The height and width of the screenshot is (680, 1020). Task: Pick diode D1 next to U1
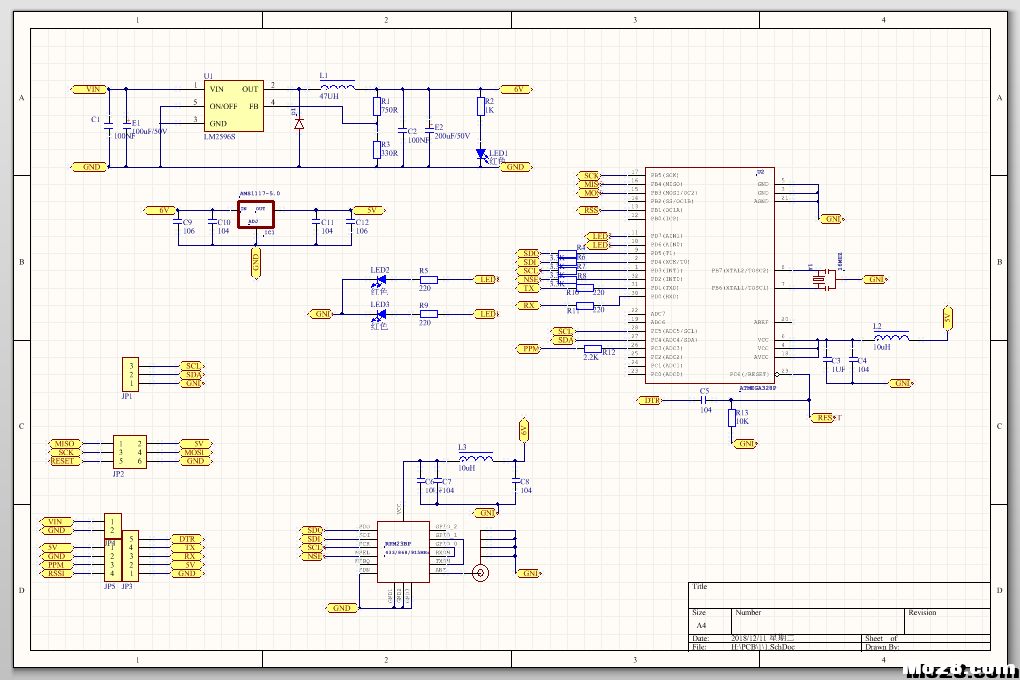299,124
